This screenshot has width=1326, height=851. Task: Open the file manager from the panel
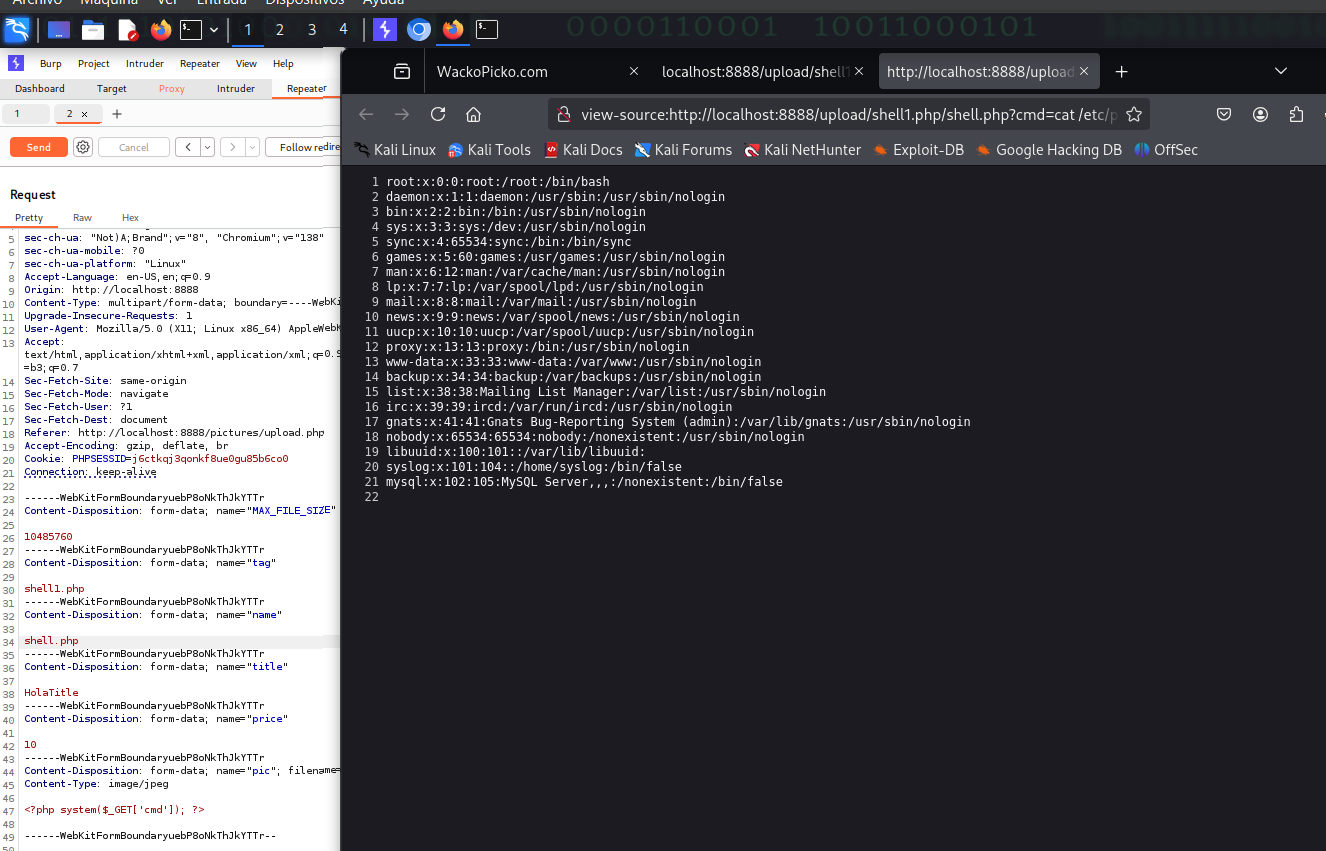[x=93, y=30]
